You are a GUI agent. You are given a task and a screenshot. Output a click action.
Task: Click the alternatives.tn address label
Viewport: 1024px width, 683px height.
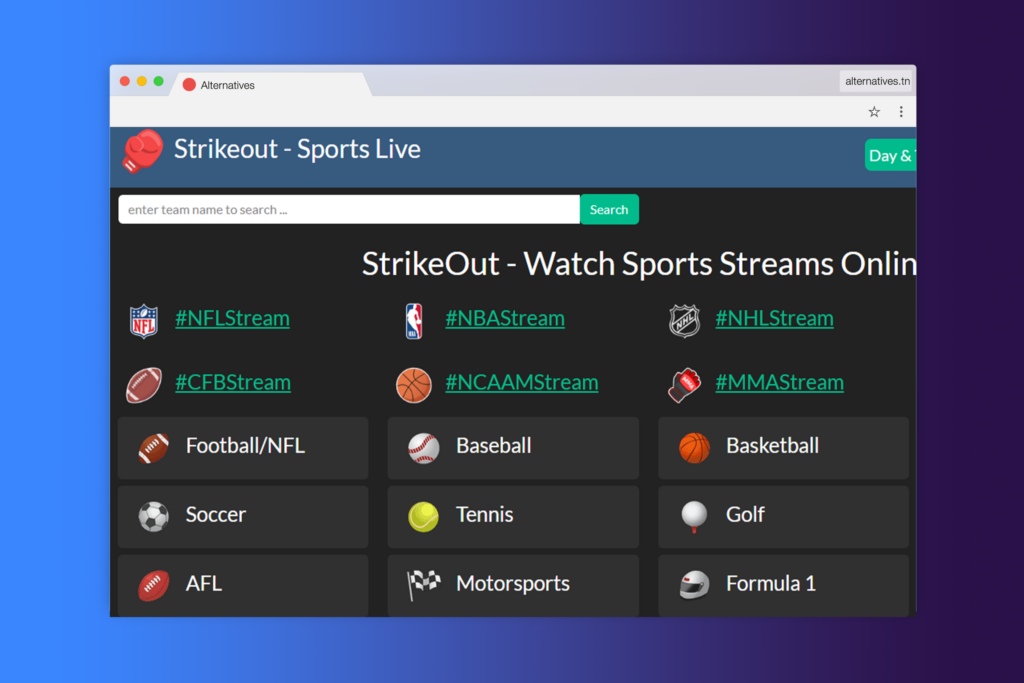point(877,81)
